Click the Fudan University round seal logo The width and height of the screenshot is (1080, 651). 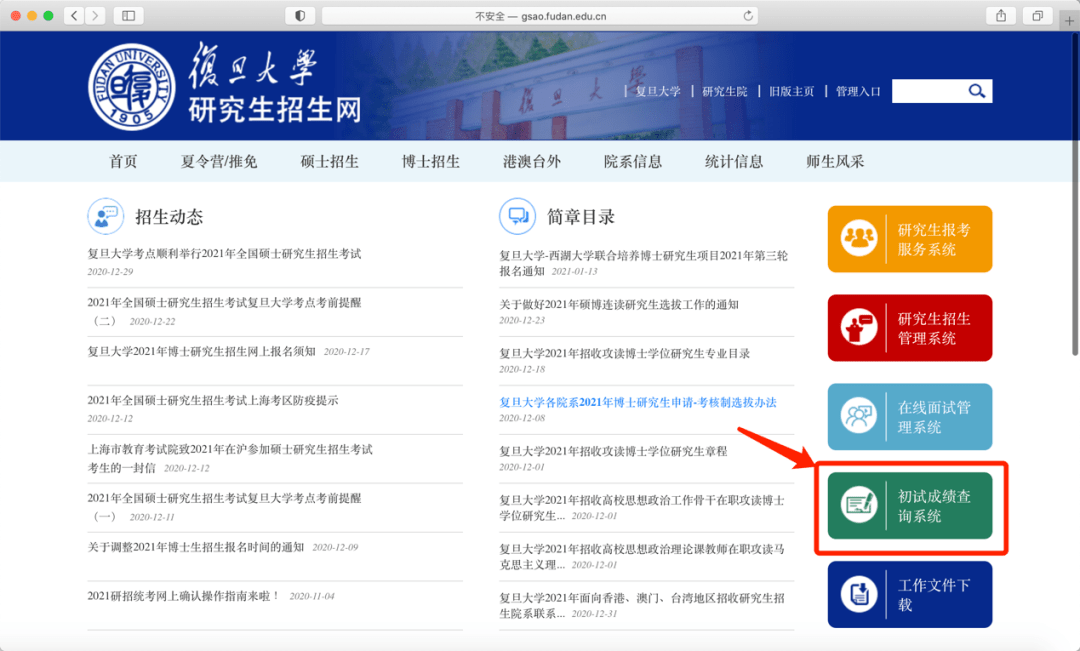point(132,87)
